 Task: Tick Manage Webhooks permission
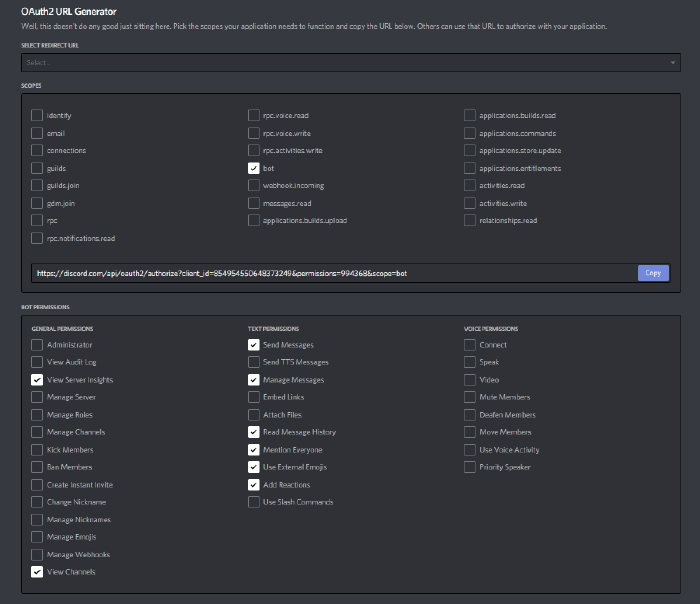point(37,554)
